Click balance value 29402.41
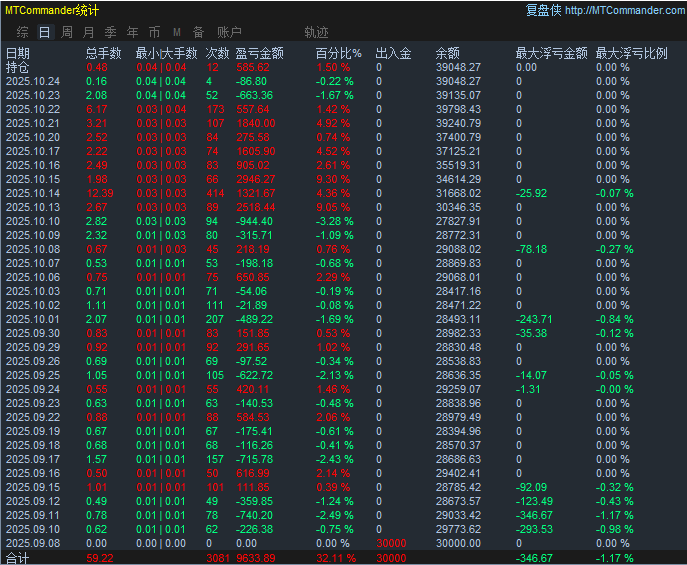The width and height of the screenshot is (687, 565). (458, 474)
